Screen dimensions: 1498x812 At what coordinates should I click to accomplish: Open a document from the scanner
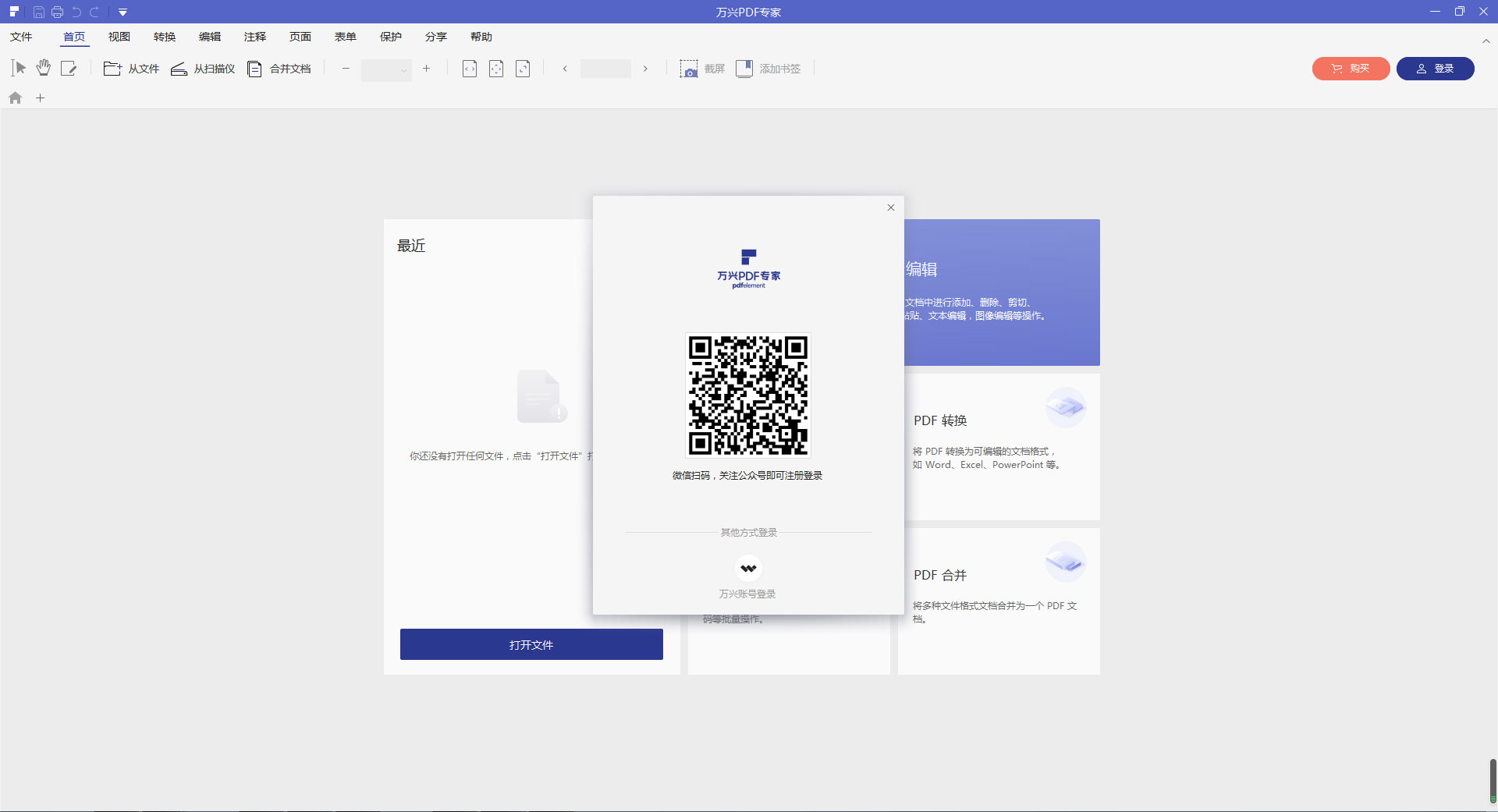point(201,69)
